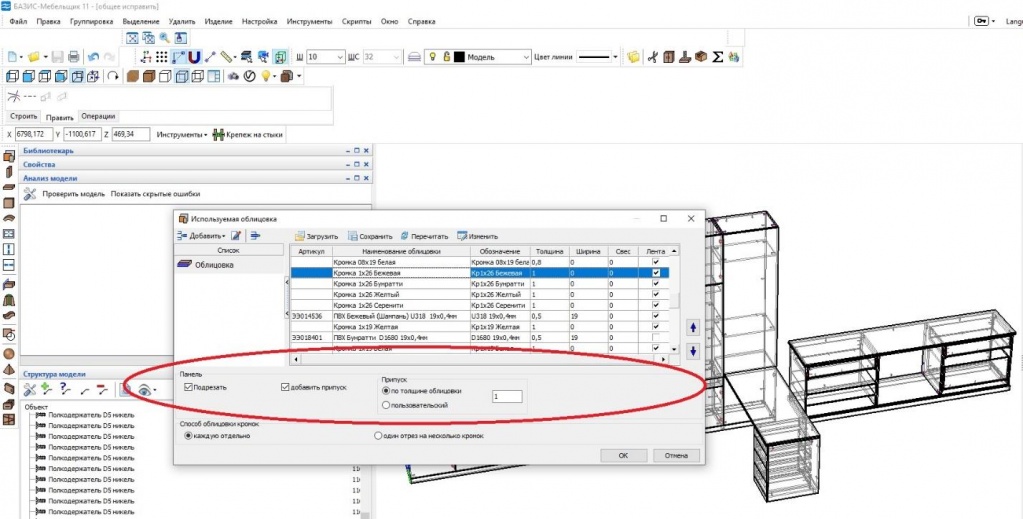Select один отрез на несколько кромок
Viewport: 1023px width, 519px height.
click(x=377, y=436)
